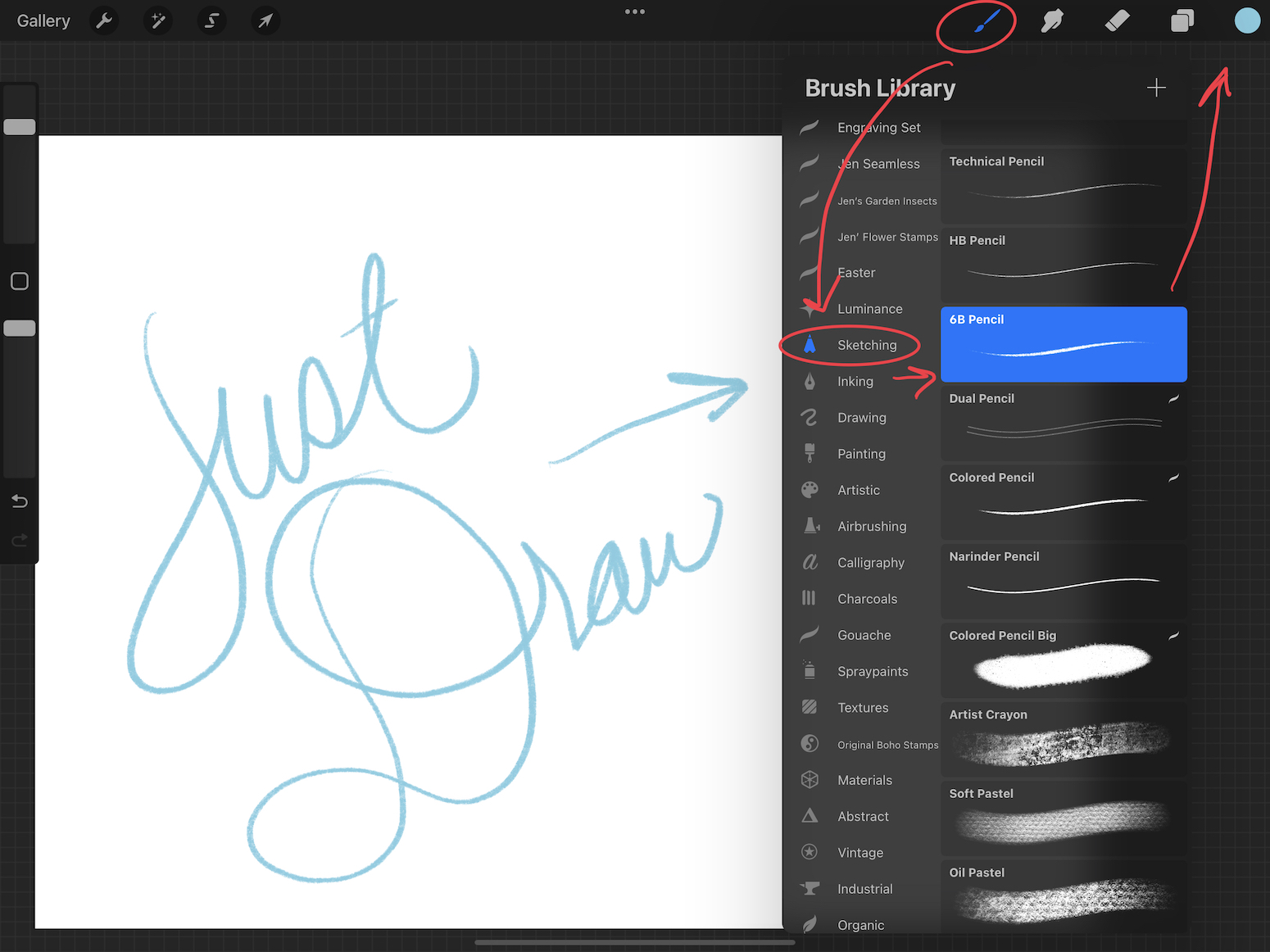This screenshot has height=952, width=1270.
Task: Activate the Transform arrow tool
Action: 265,20
